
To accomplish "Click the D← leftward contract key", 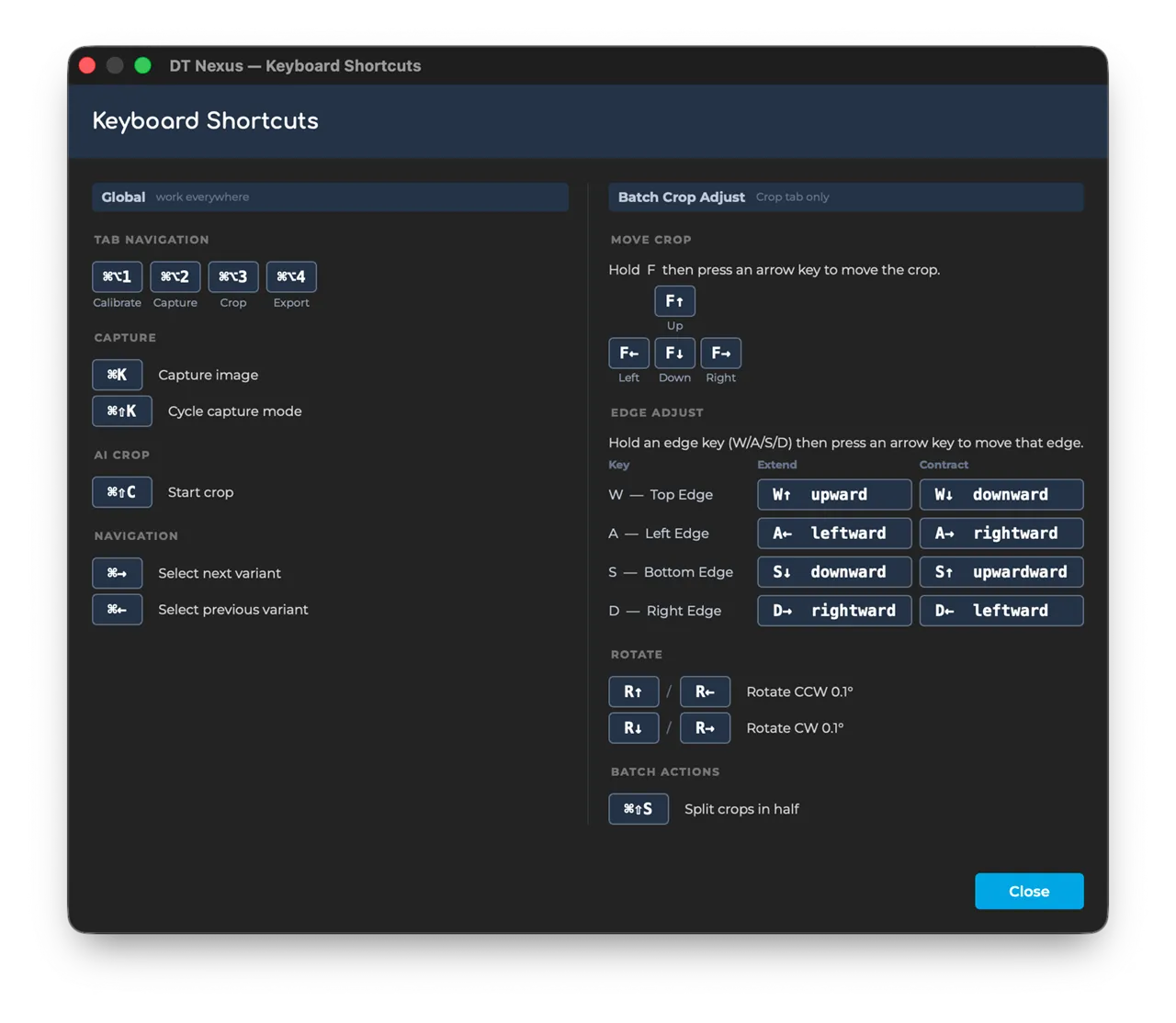I will [x=1001, y=611].
